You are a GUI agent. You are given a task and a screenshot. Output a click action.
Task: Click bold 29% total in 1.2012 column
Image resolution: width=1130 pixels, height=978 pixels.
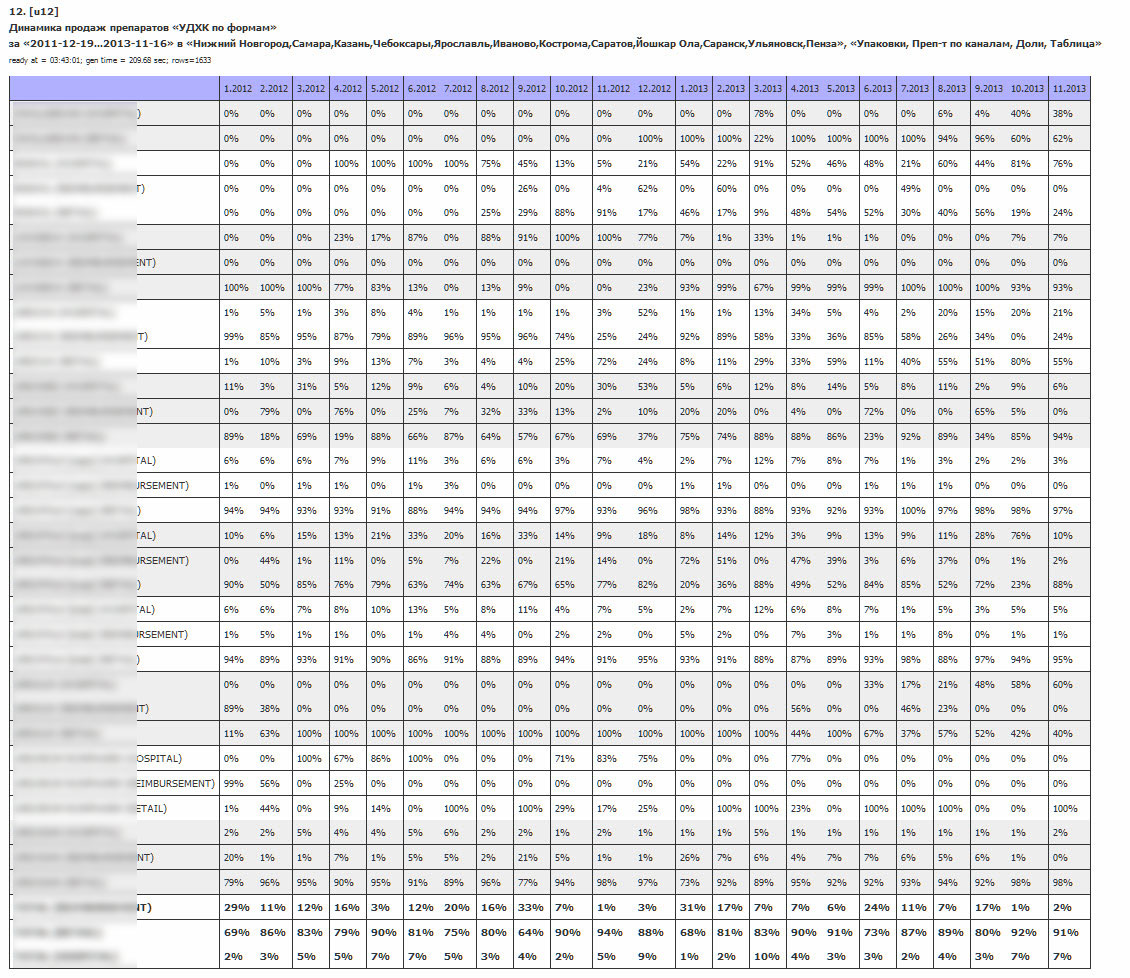[x=237, y=908]
